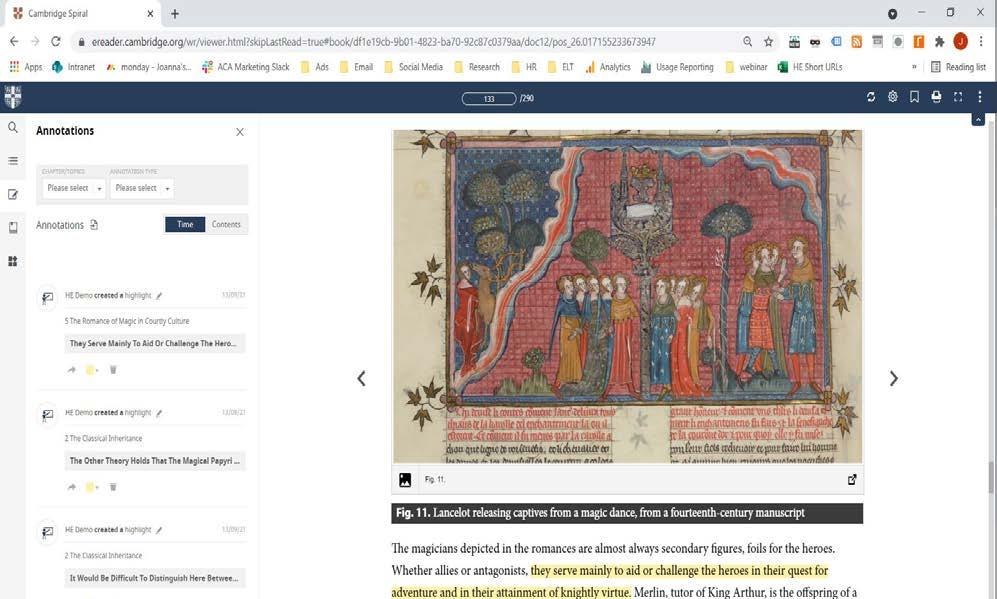Click the Fig. 11 manuscript image

pos(627,296)
